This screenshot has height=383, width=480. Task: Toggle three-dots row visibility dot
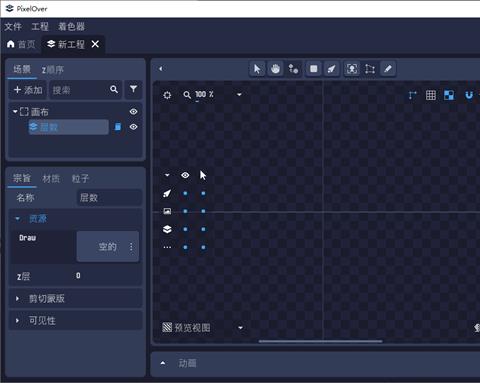point(185,247)
